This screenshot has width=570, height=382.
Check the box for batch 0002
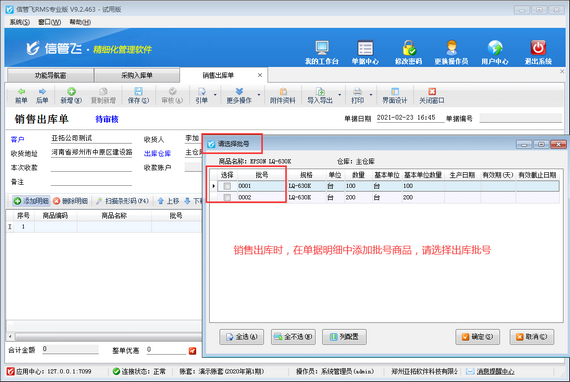click(x=227, y=197)
